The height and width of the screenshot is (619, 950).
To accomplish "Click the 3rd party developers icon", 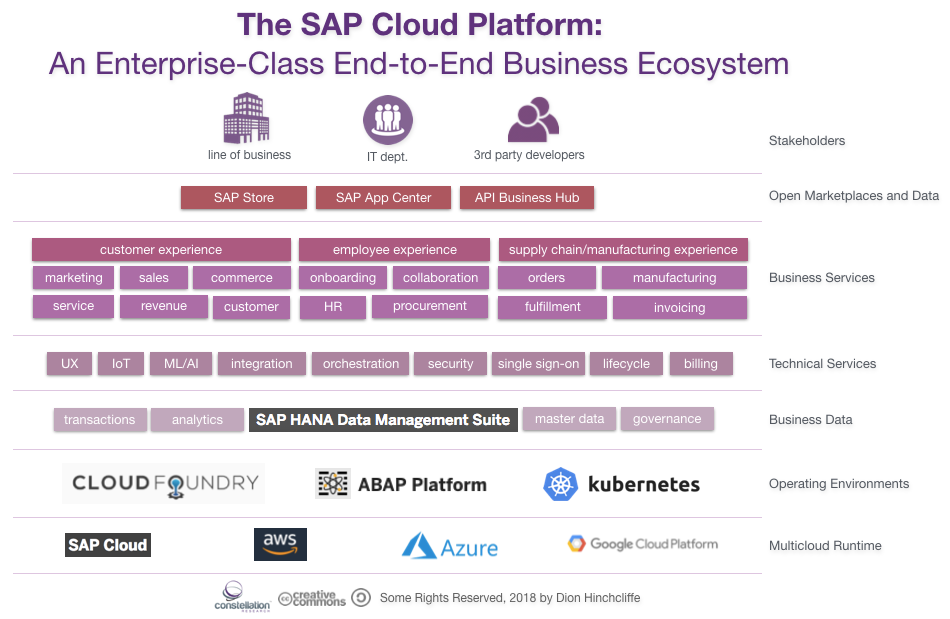I will click(533, 119).
